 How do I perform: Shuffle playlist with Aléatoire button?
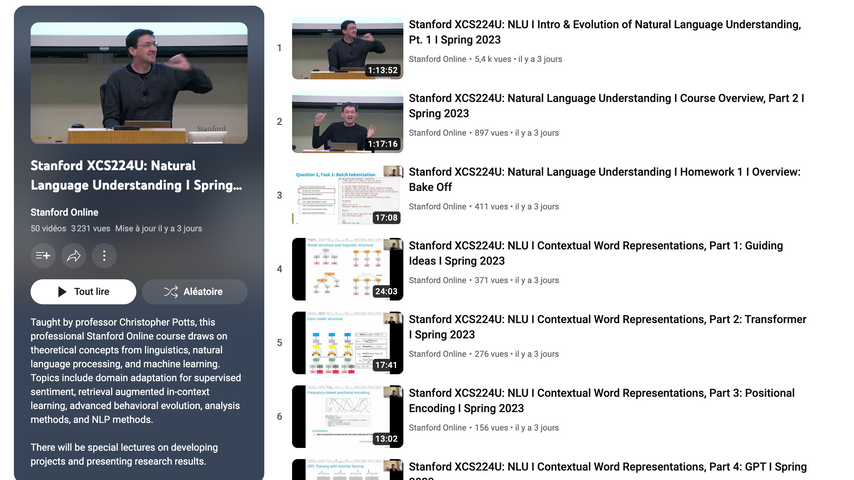tap(194, 291)
